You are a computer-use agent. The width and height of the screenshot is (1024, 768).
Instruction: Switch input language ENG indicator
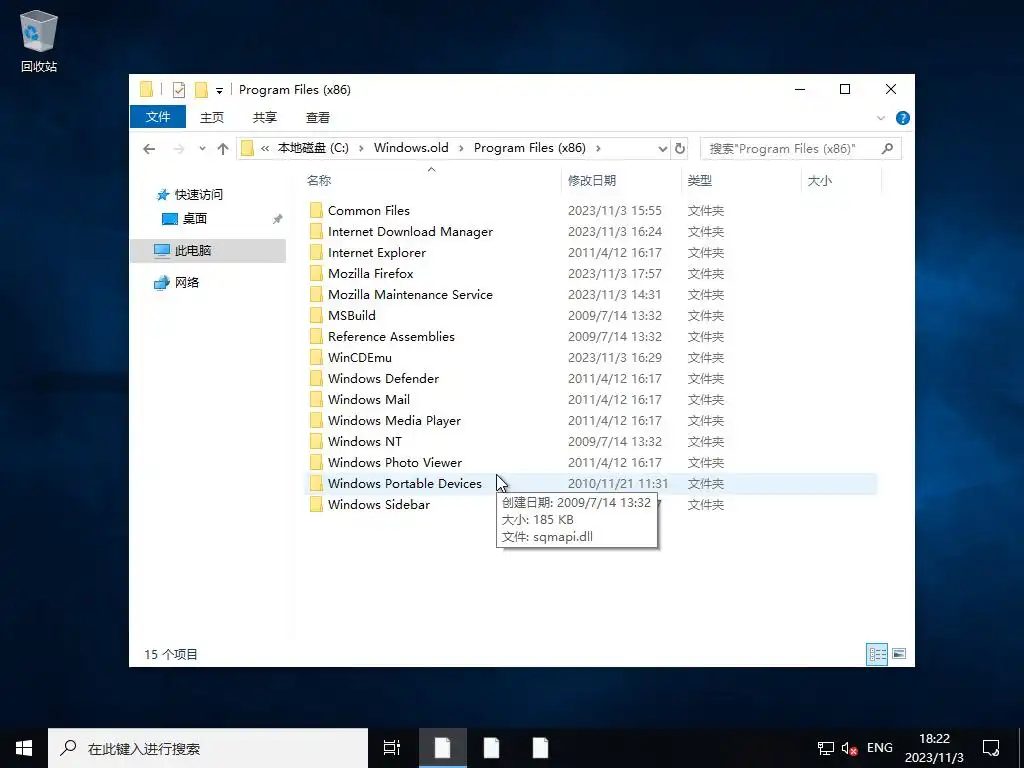coord(880,748)
